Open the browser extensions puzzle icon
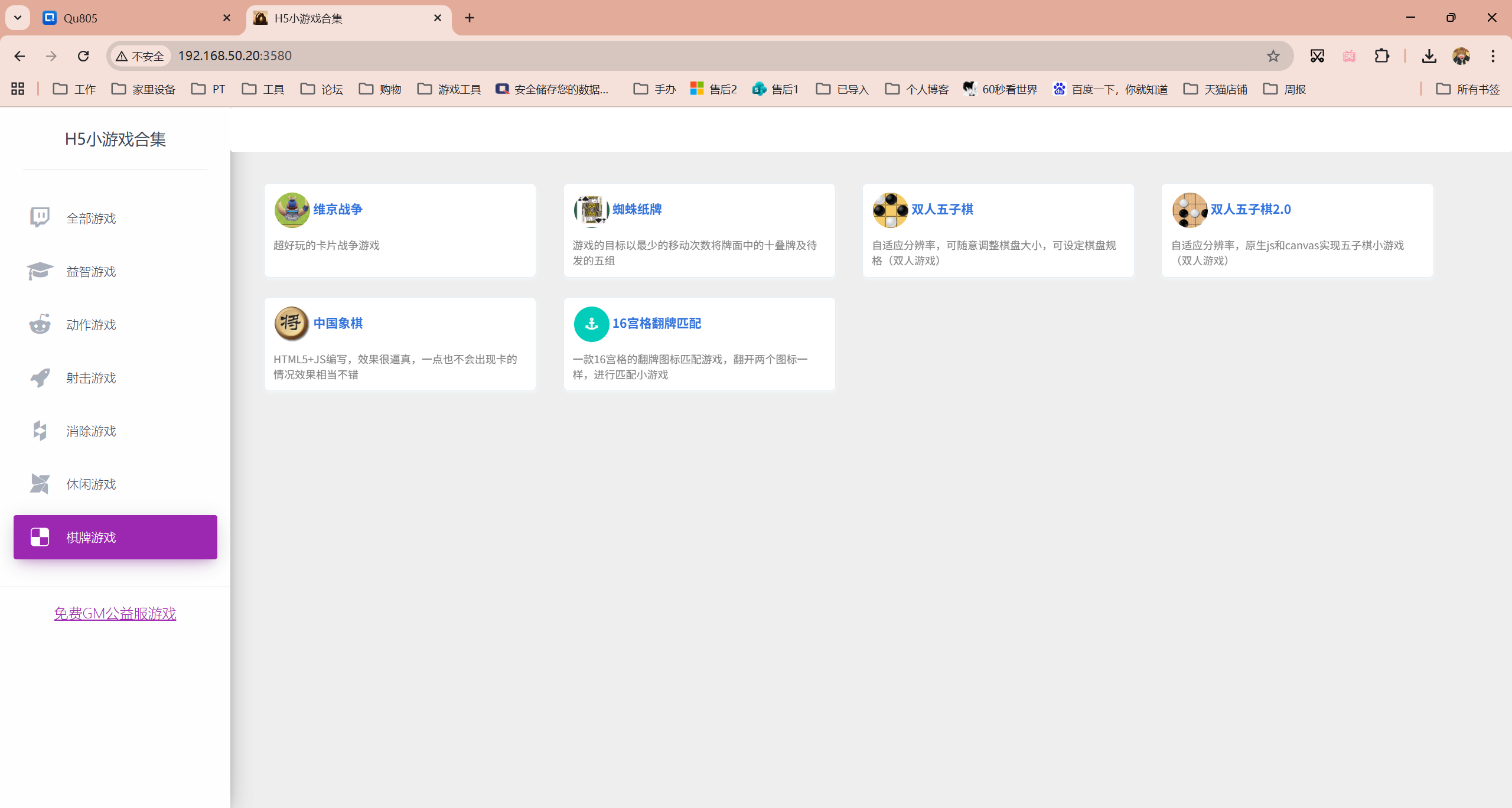The height and width of the screenshot is (808, 1512). click(1381, 56)
